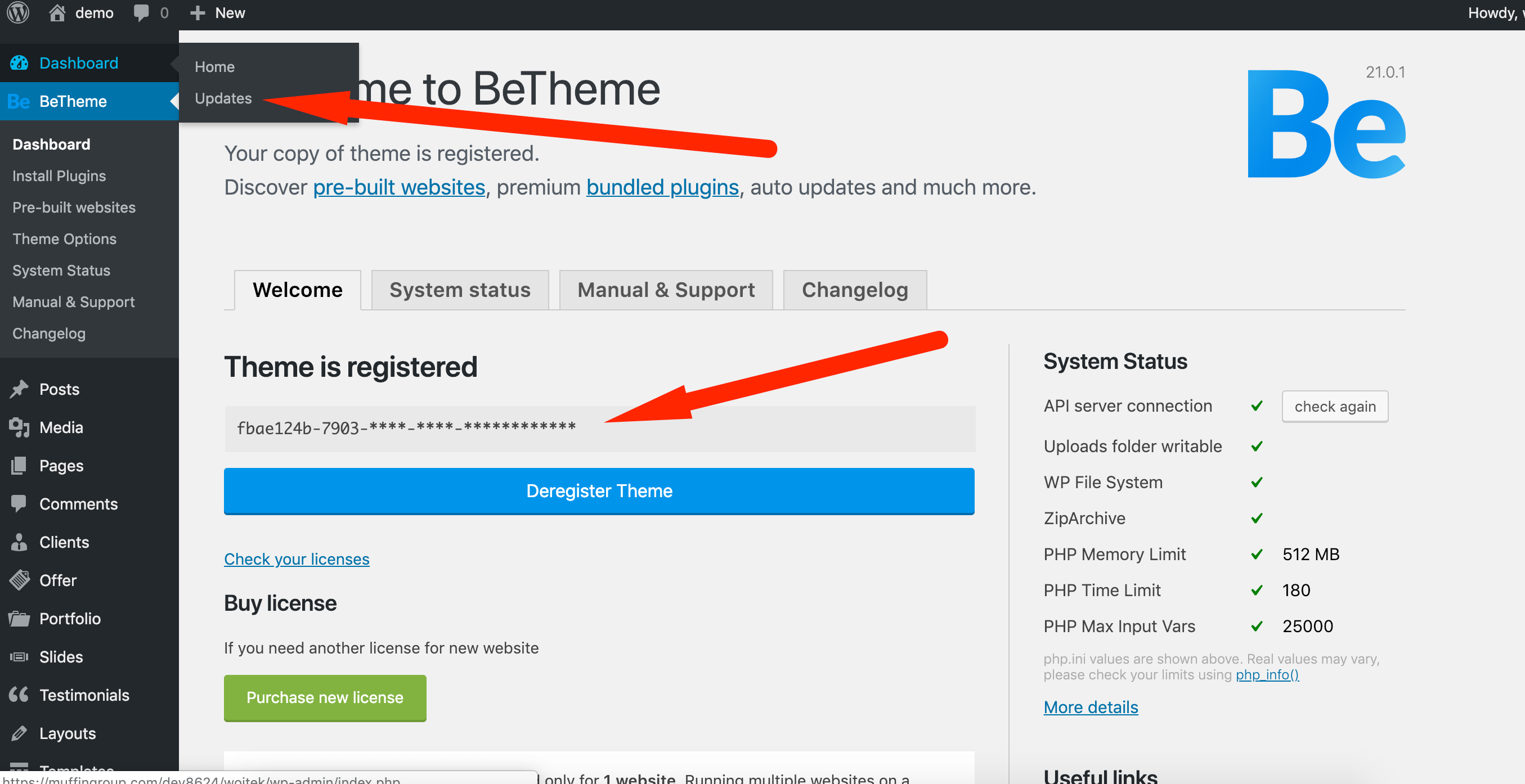Click Purchase new license button
The image size is (1525, 784).
coord(325,697)
